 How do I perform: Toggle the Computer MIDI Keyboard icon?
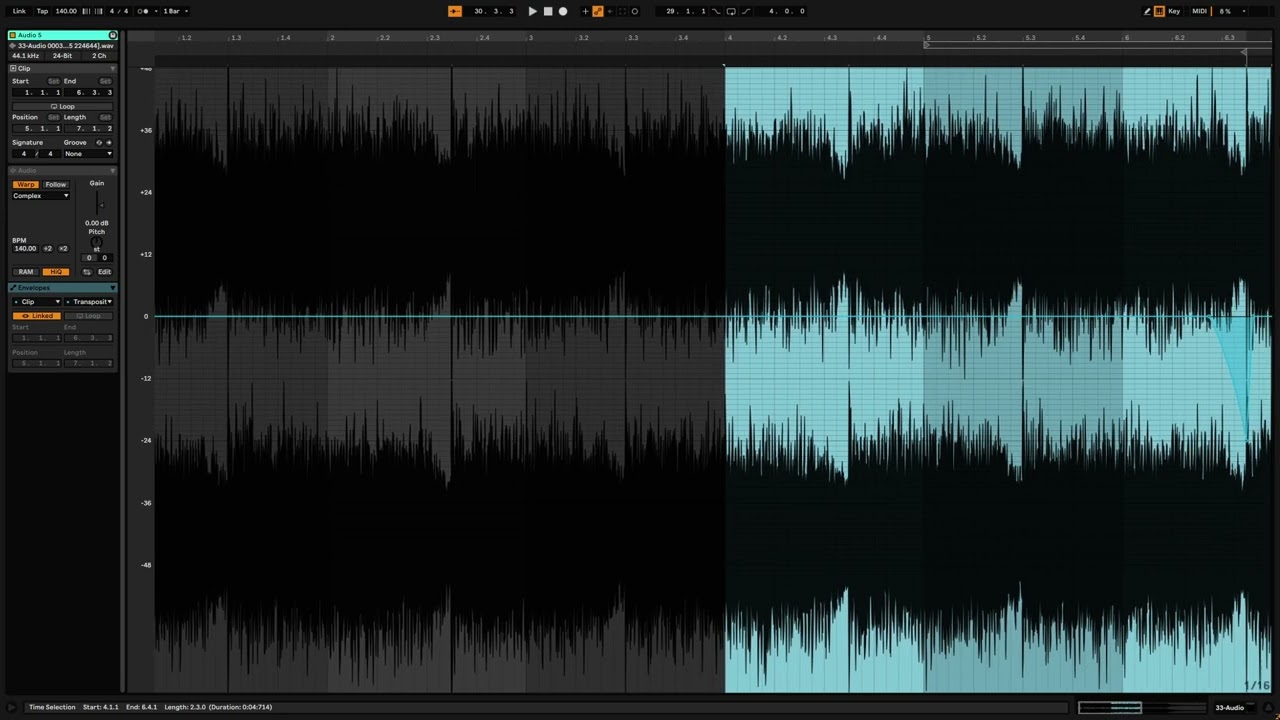click(1159, 11)
